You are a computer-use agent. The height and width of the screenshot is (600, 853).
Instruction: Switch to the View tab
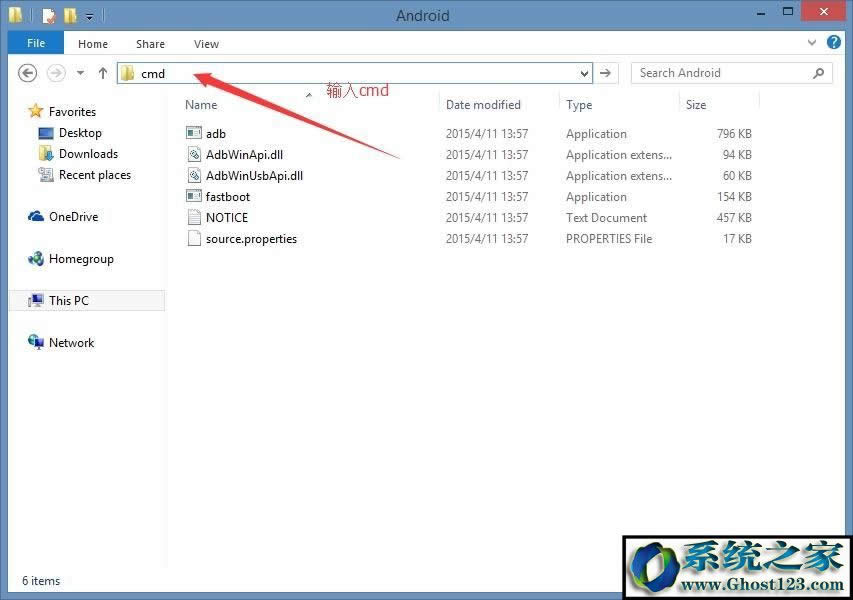pos(206,44)
